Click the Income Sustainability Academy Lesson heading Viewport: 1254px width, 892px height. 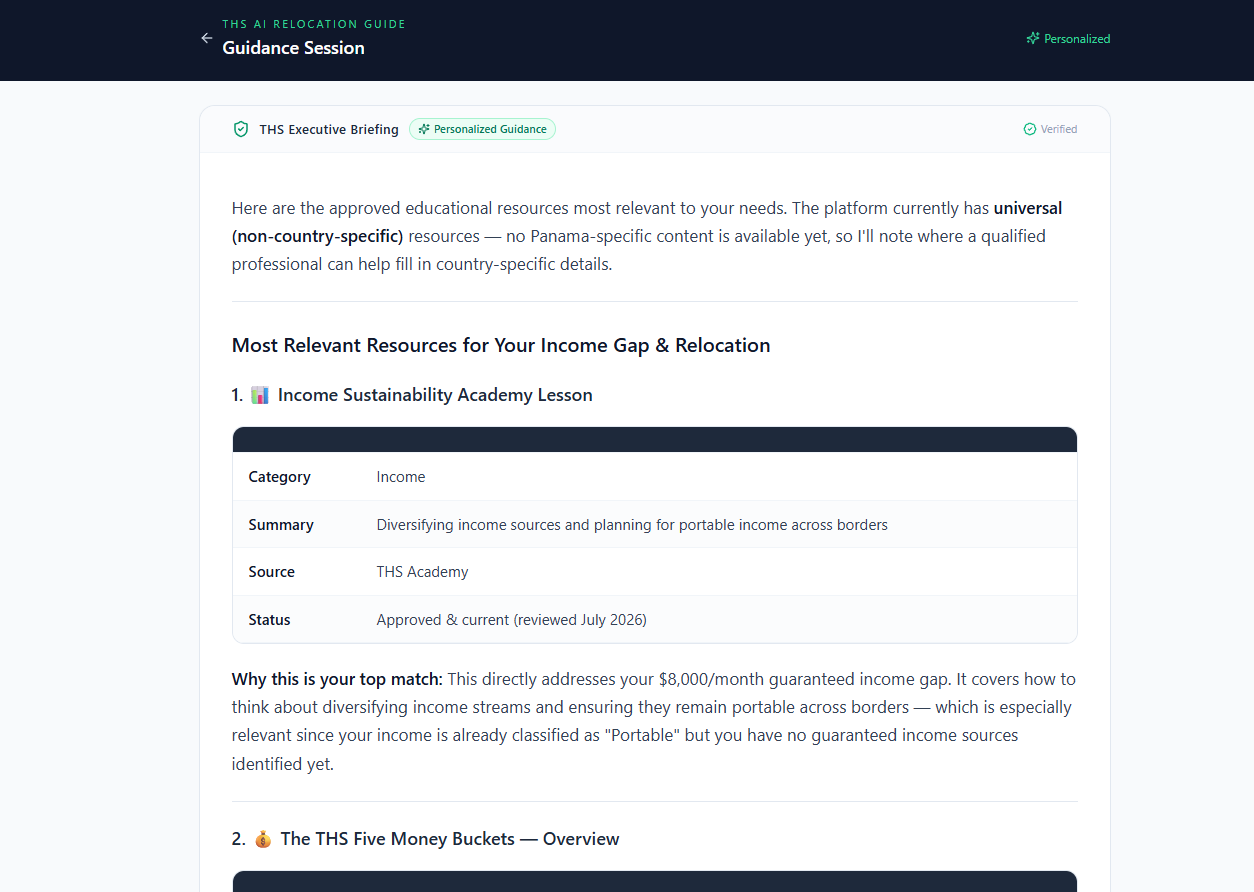tap(435, 395)
